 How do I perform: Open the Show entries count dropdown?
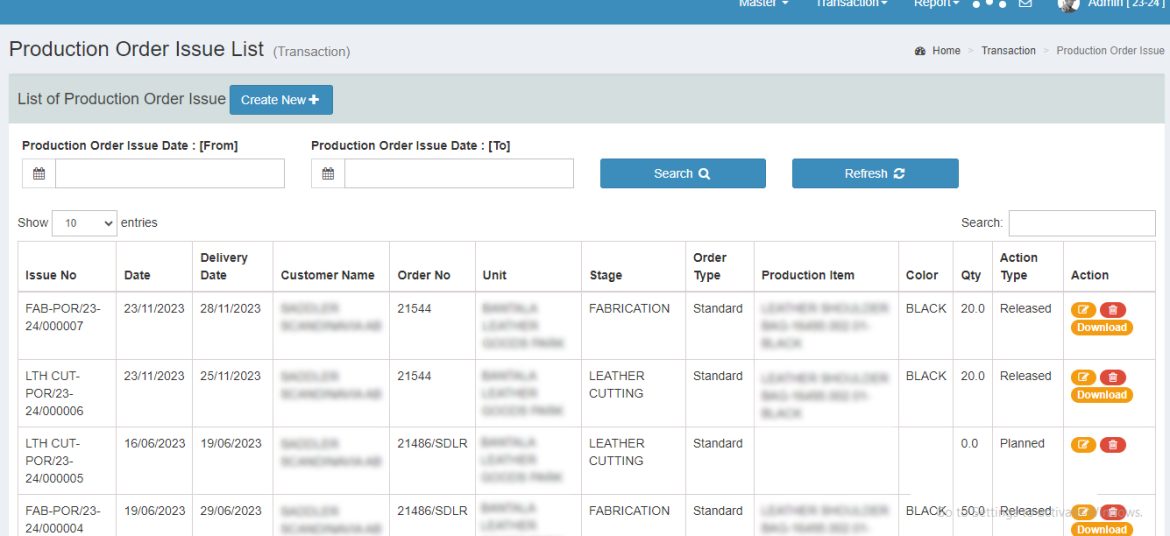pos(84,224)
